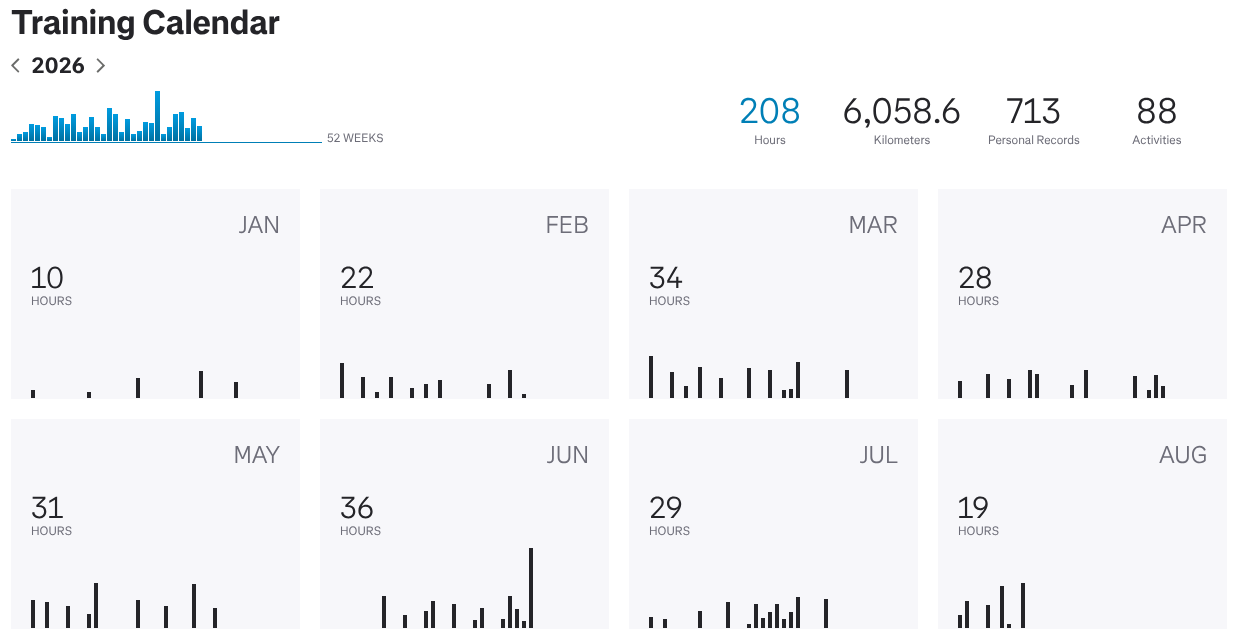Go to next year with right chevron
Viewport: 1237px width, 641px height.
click(x=100, y=66)
